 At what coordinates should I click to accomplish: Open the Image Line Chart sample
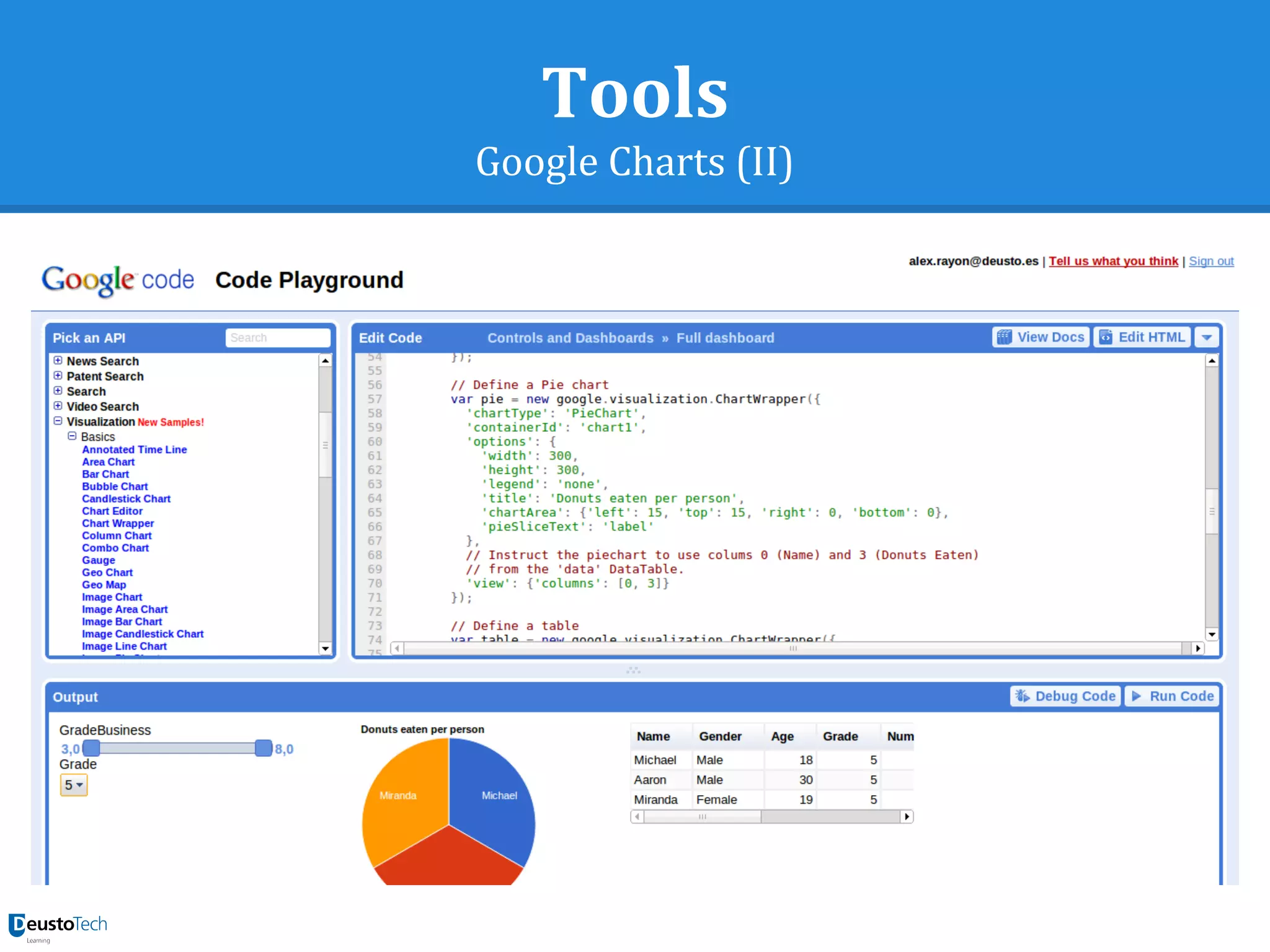125,646
